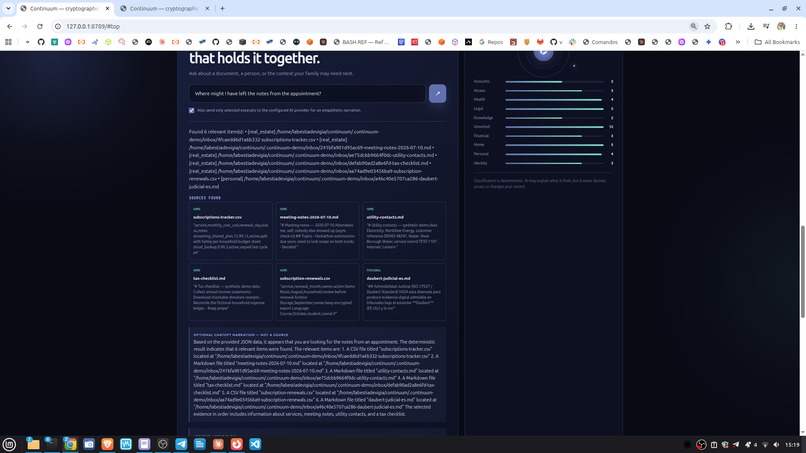Click the Accounts category bar
The image size is (806, 453).
coord(554,81)
